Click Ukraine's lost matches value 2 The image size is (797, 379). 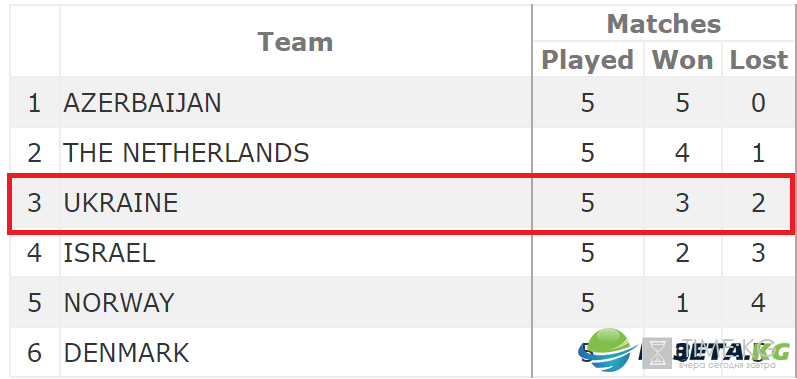coord(758,203)
